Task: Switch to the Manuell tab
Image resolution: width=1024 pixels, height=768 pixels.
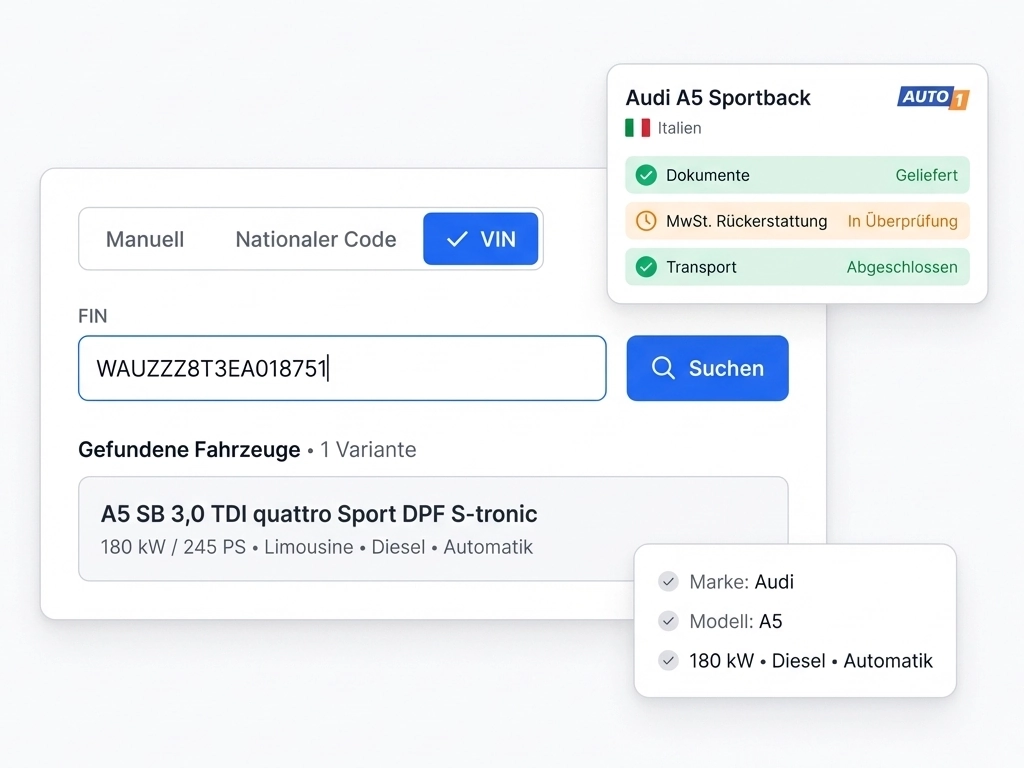Action: (x=145, y=239)
